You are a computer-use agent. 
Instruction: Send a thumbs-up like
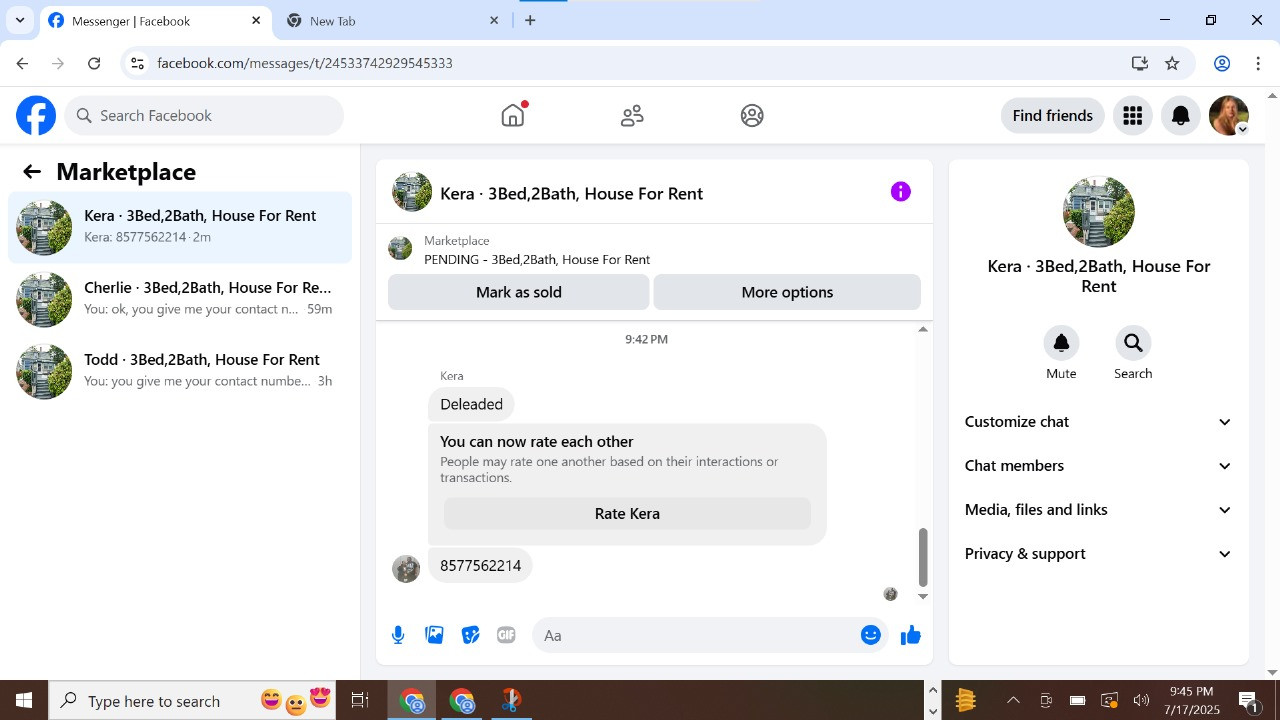pos(910,635)
